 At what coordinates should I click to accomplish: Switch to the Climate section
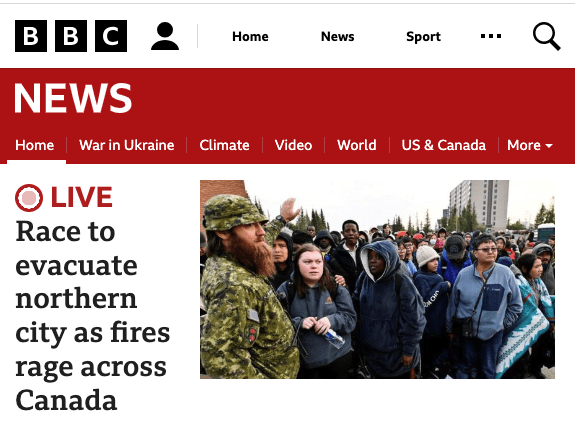tap(224, 145)
